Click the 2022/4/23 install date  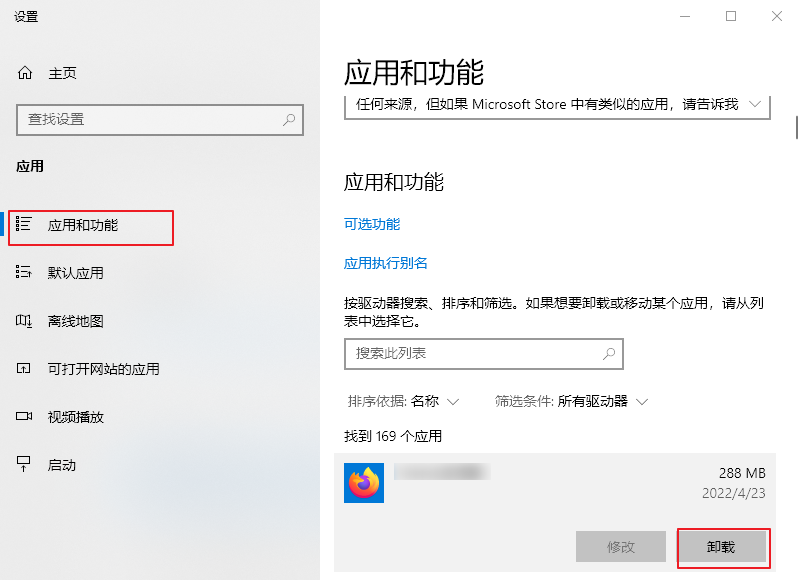click(734, 493)
